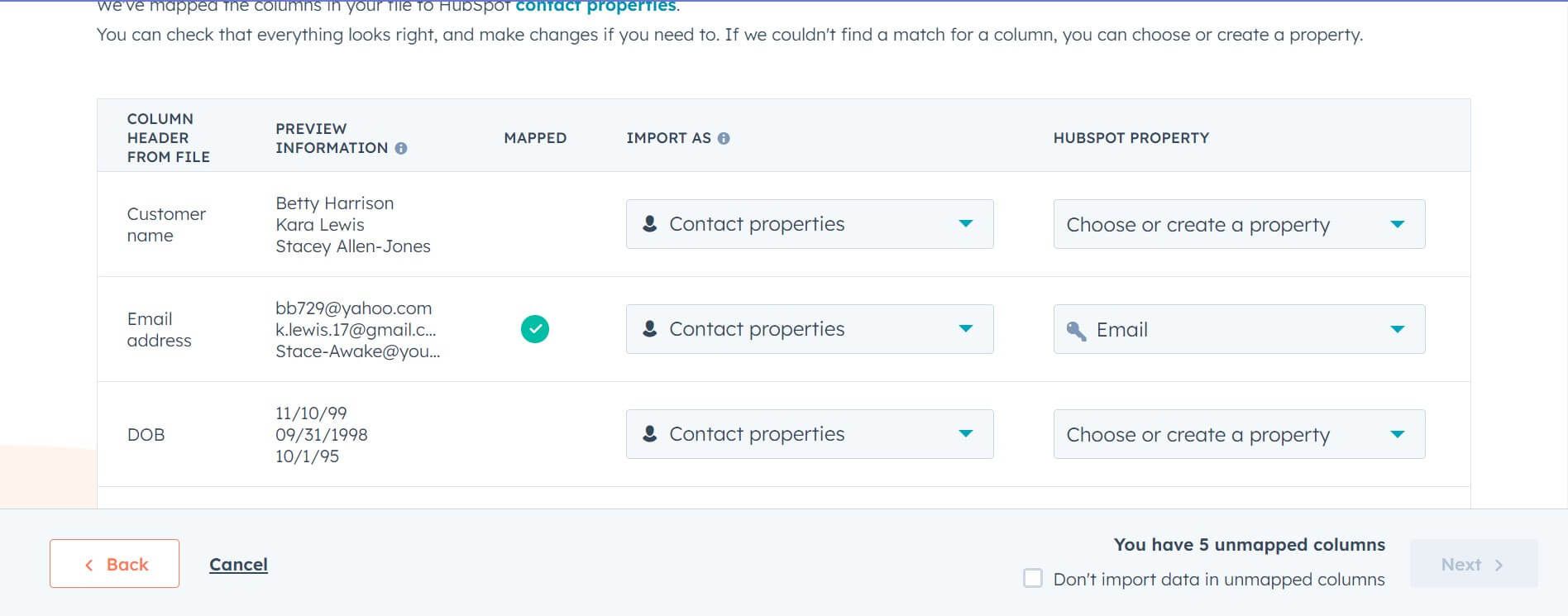Open the Contact properties dropdown for Customer name
This screenshot has height=616, width=1568.
click(965, 223)
